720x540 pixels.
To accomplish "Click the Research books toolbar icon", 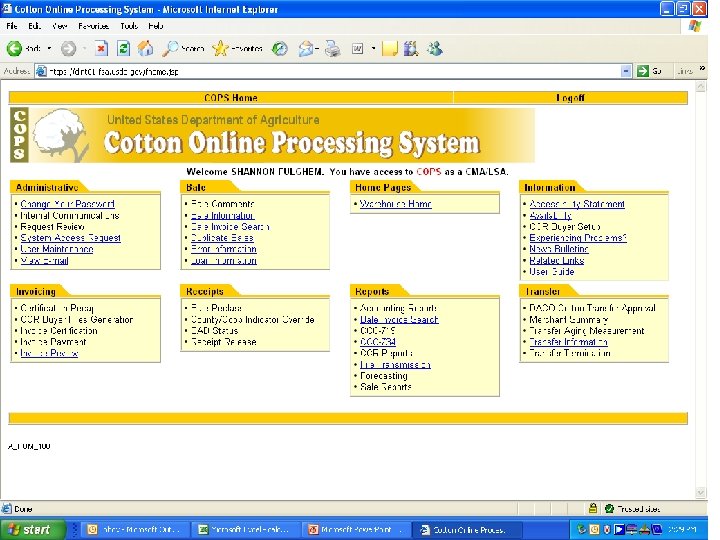I will click(x=411, y=48).
